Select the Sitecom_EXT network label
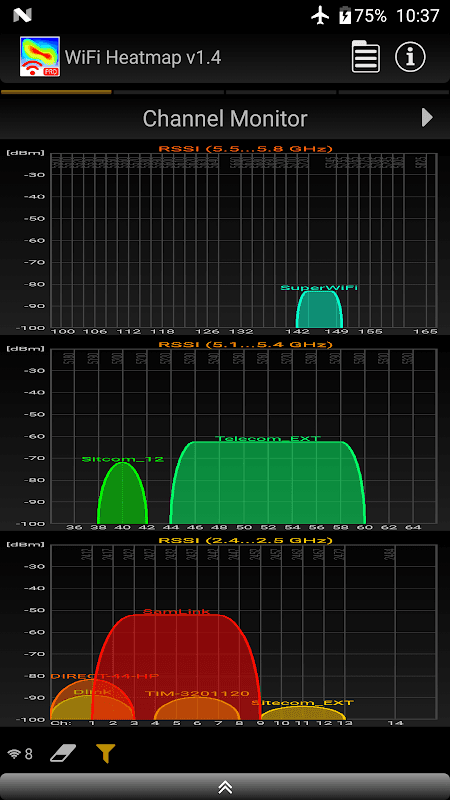The height and width of the screenshot is (800, 450). [303, 702]
